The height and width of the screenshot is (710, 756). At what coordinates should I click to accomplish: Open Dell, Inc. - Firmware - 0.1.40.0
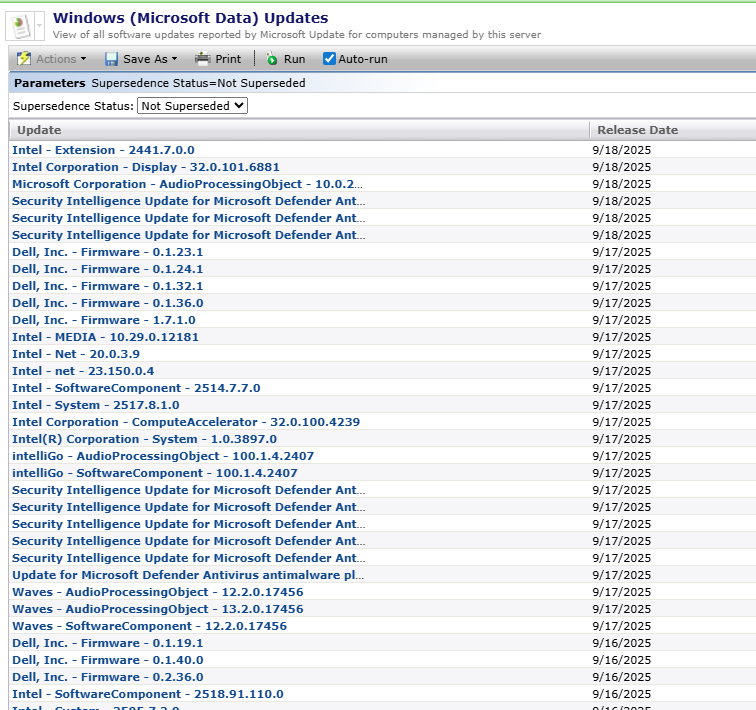point(108,660)
